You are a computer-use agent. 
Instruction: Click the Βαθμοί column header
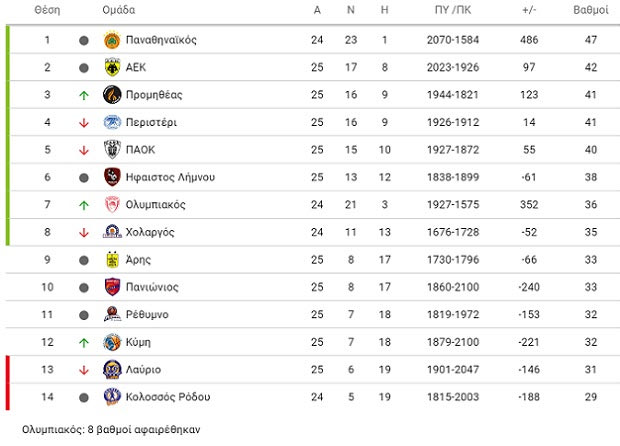pos(591,10)
